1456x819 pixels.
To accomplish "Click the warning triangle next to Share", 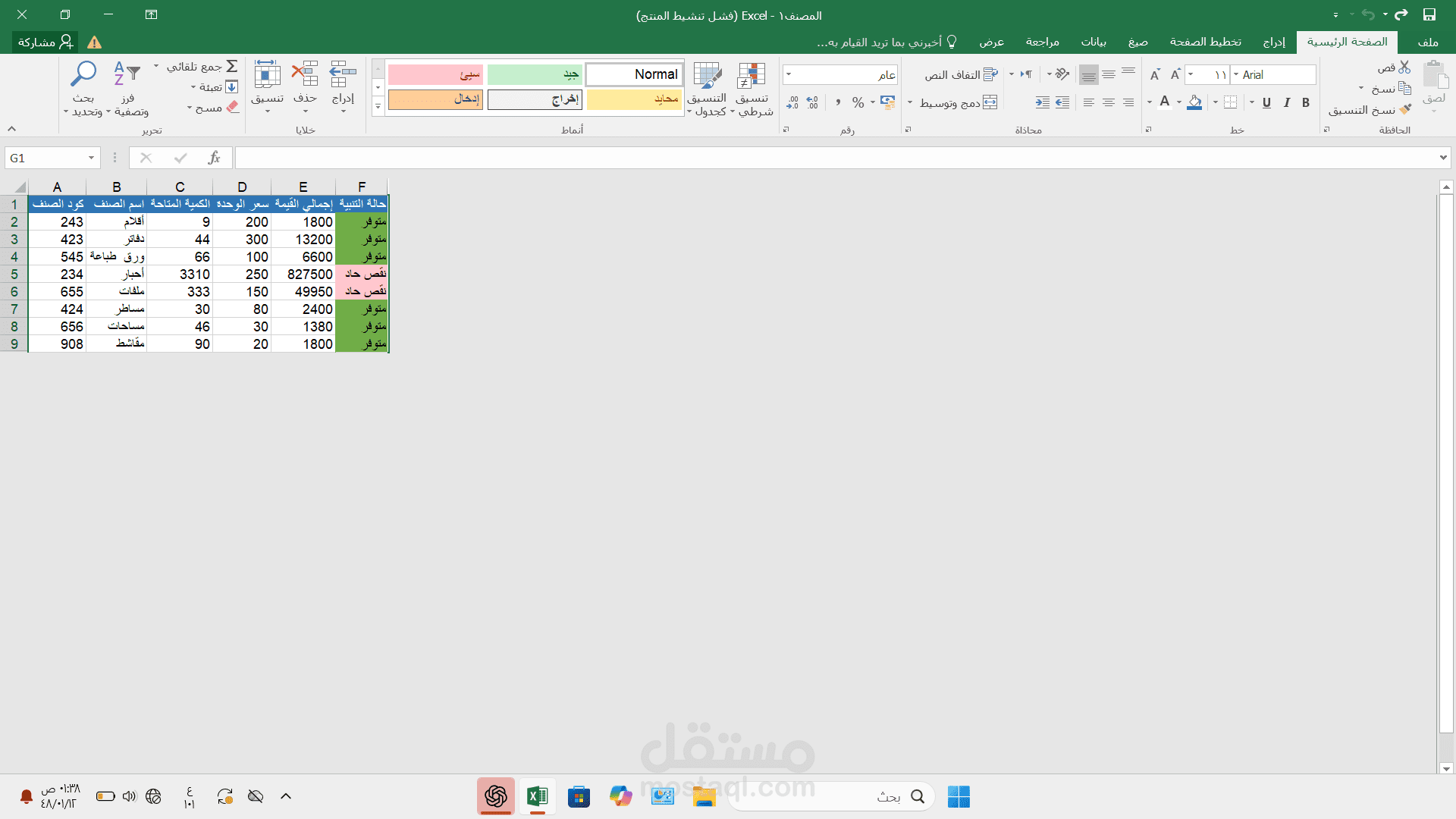I will [94, 42].
